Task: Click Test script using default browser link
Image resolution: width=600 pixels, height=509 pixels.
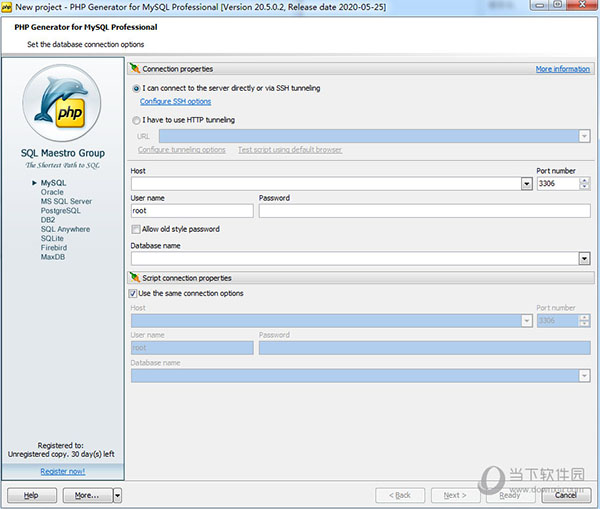Action: (290, 150)
